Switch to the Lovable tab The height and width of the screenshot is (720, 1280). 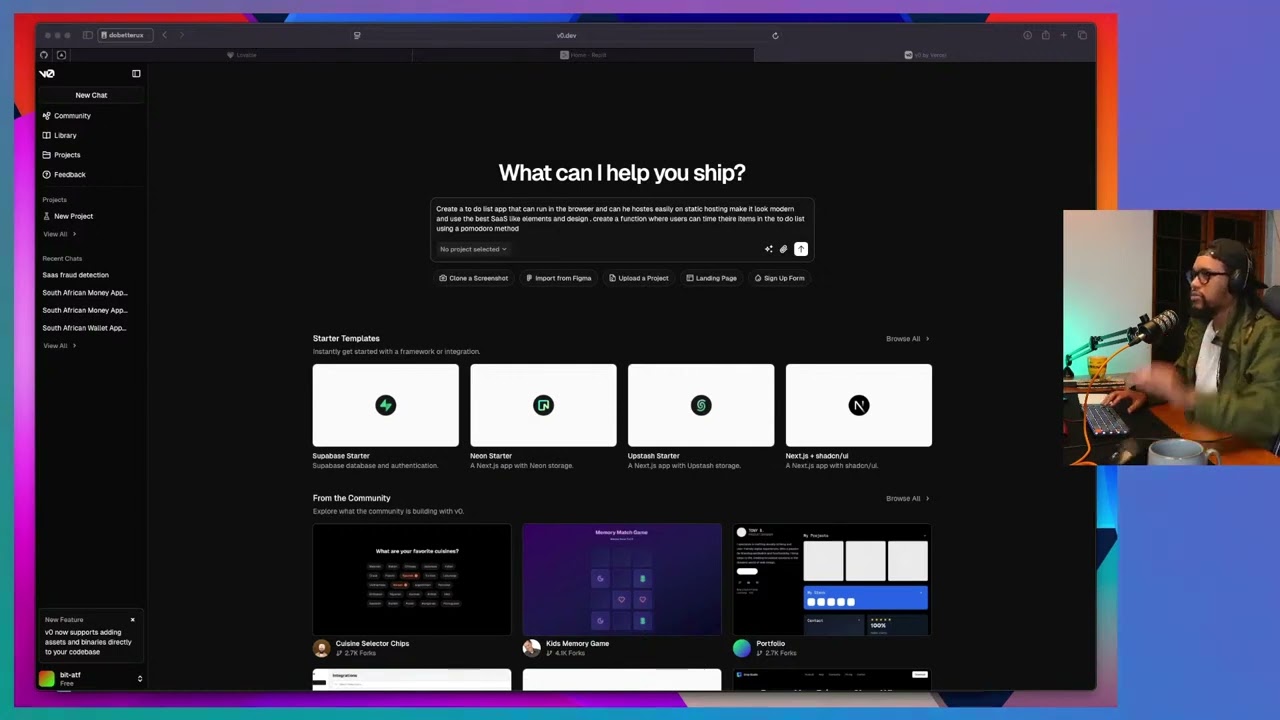tap(242, 55)
